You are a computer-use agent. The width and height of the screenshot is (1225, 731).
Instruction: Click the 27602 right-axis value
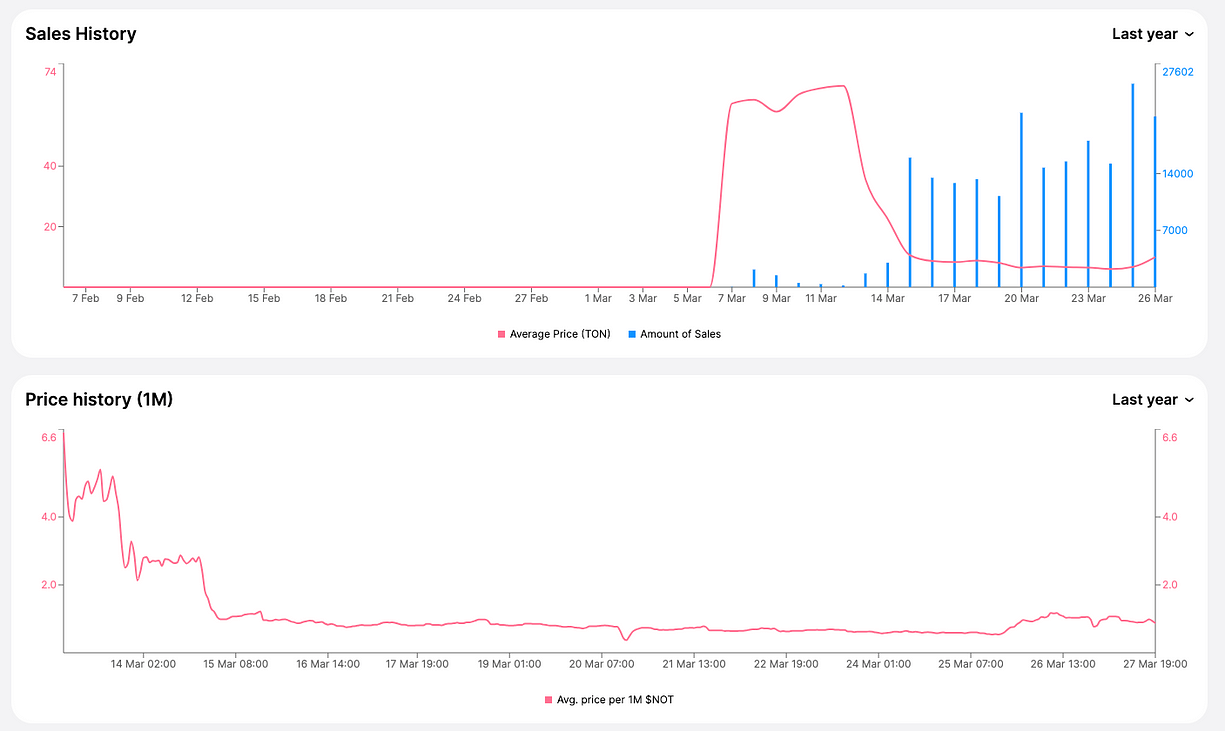(x=1178, y=72)
